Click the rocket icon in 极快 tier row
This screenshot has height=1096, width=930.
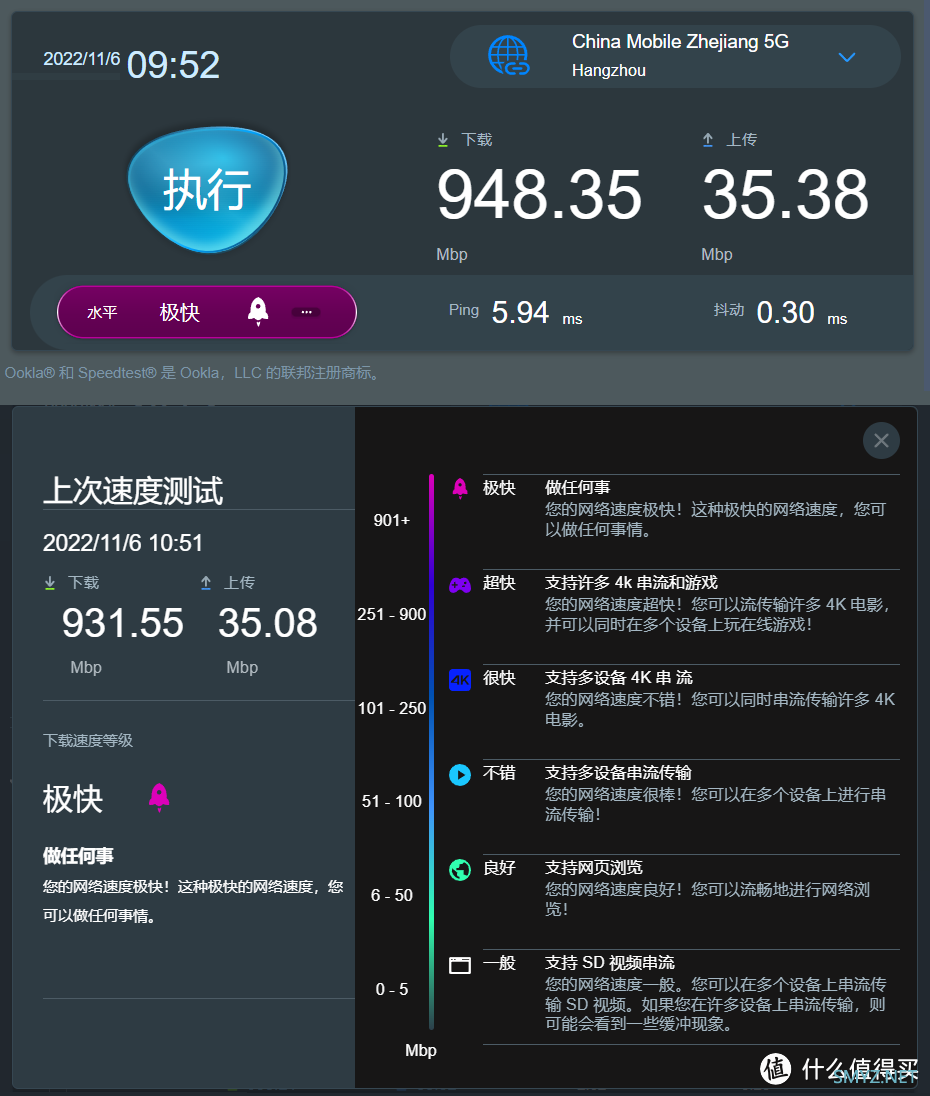pyautogui.click(x=460, y=488)
